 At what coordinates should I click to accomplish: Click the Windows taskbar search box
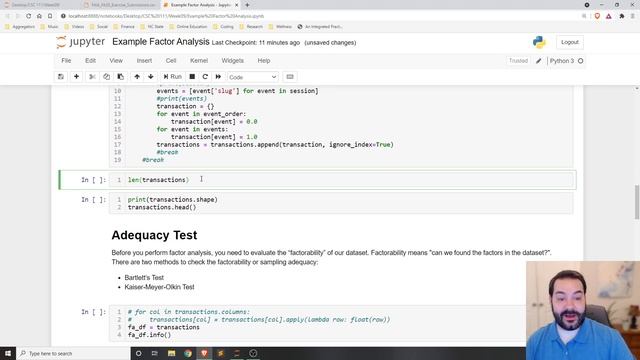(x=73, y=353)
